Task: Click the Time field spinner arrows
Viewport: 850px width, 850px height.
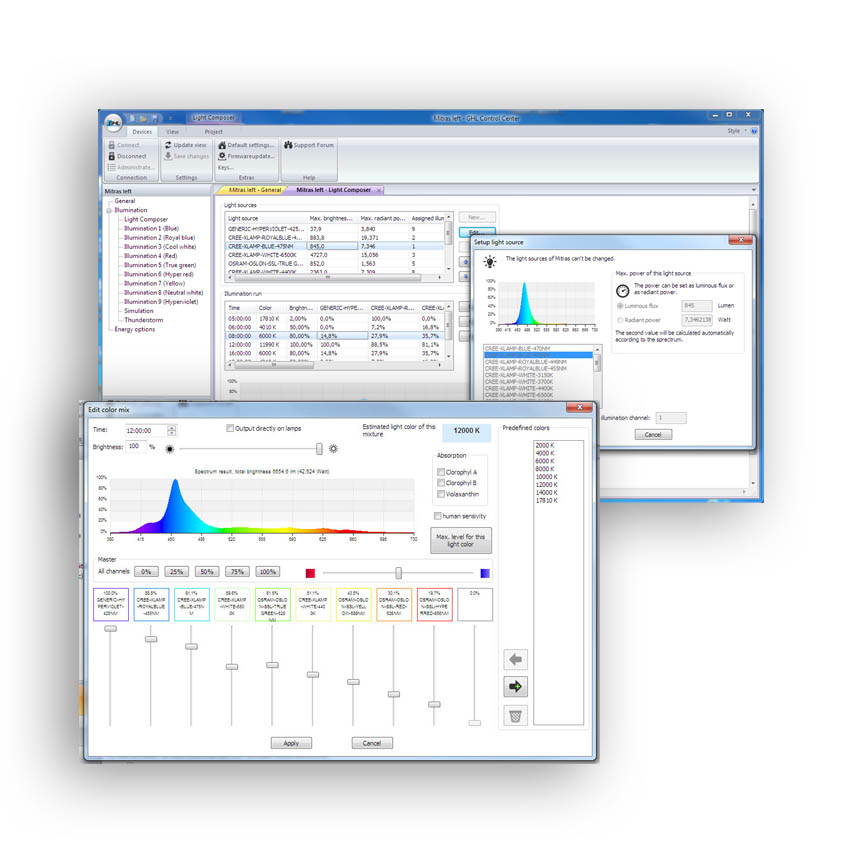Action: click(172, 430)
